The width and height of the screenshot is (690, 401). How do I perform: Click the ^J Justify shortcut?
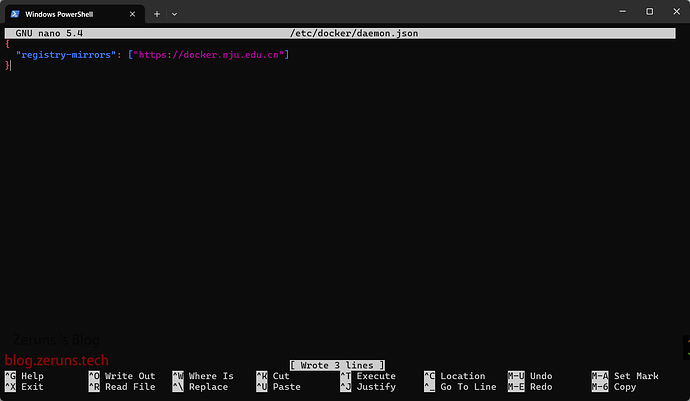coord(368,387)
